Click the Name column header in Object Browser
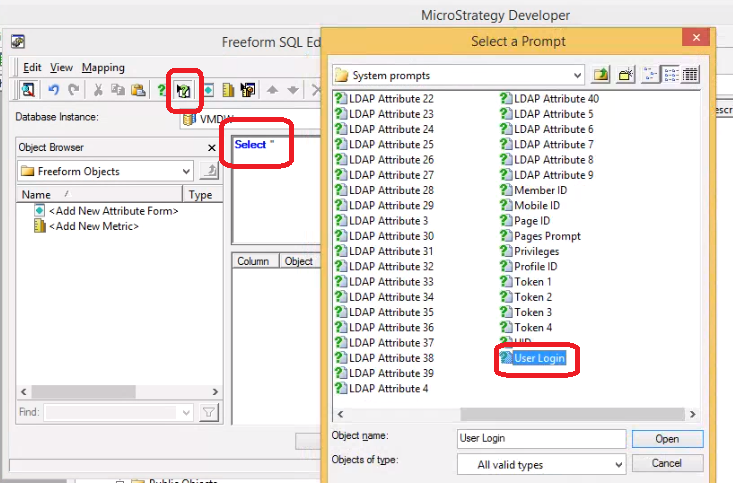733x483 pixels. click(x=99, y=195)
